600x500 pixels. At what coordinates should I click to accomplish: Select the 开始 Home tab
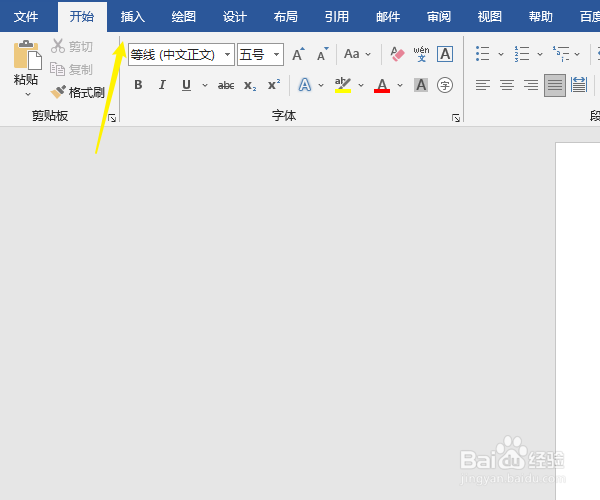coord(82,16)
